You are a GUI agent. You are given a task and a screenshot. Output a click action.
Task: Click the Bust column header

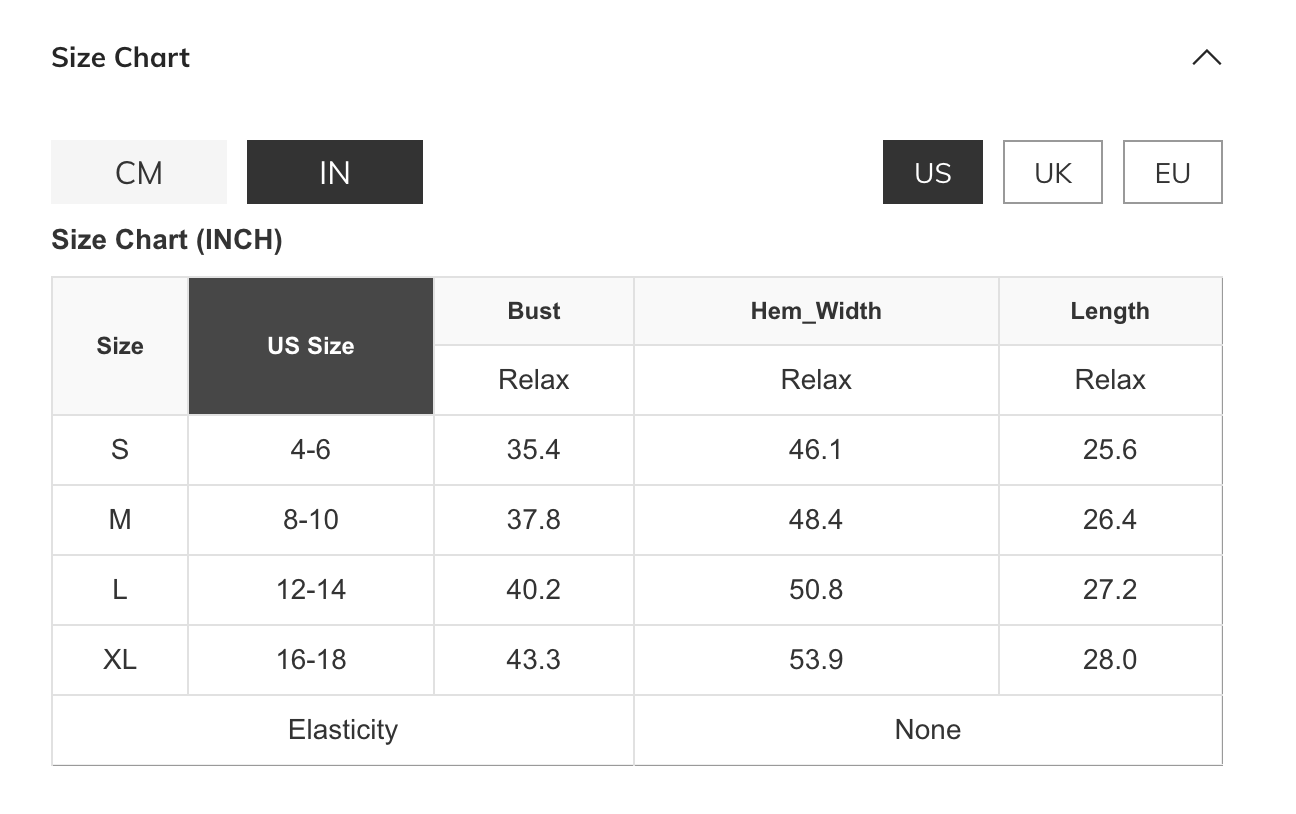tap(533, 311)
